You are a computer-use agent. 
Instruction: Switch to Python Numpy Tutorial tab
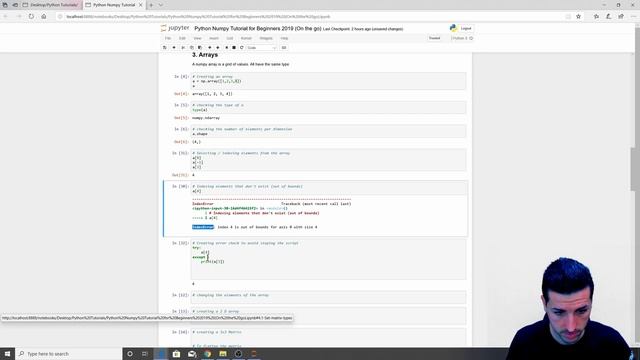[x=113, y=5]
